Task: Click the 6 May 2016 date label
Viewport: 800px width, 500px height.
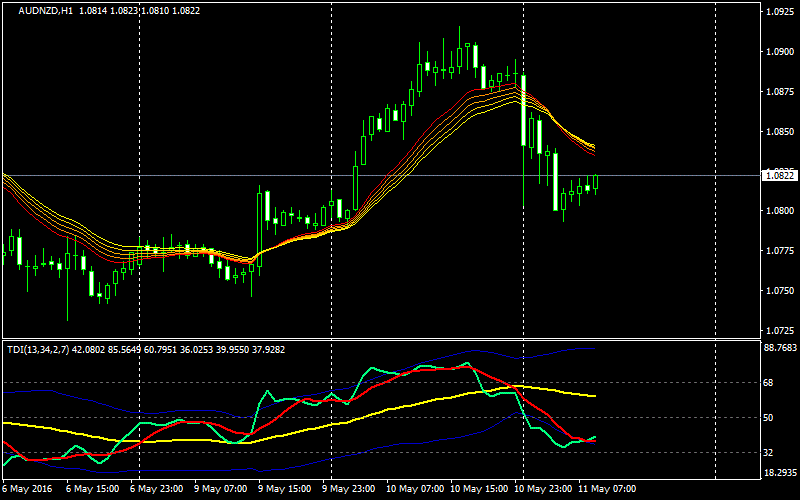Action: pyautogui.click(x=29, y=490)
